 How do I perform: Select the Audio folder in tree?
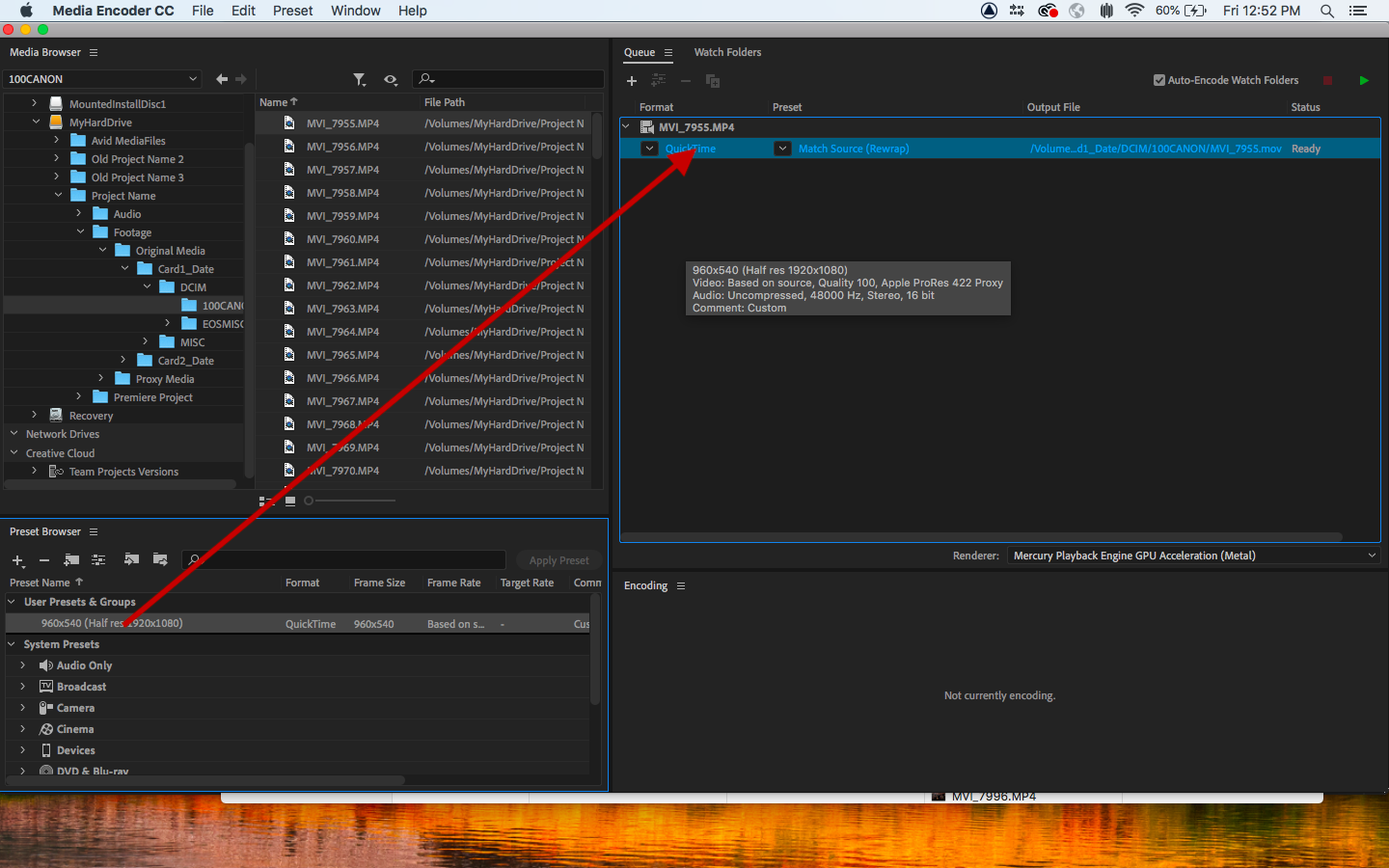(126, 214)
